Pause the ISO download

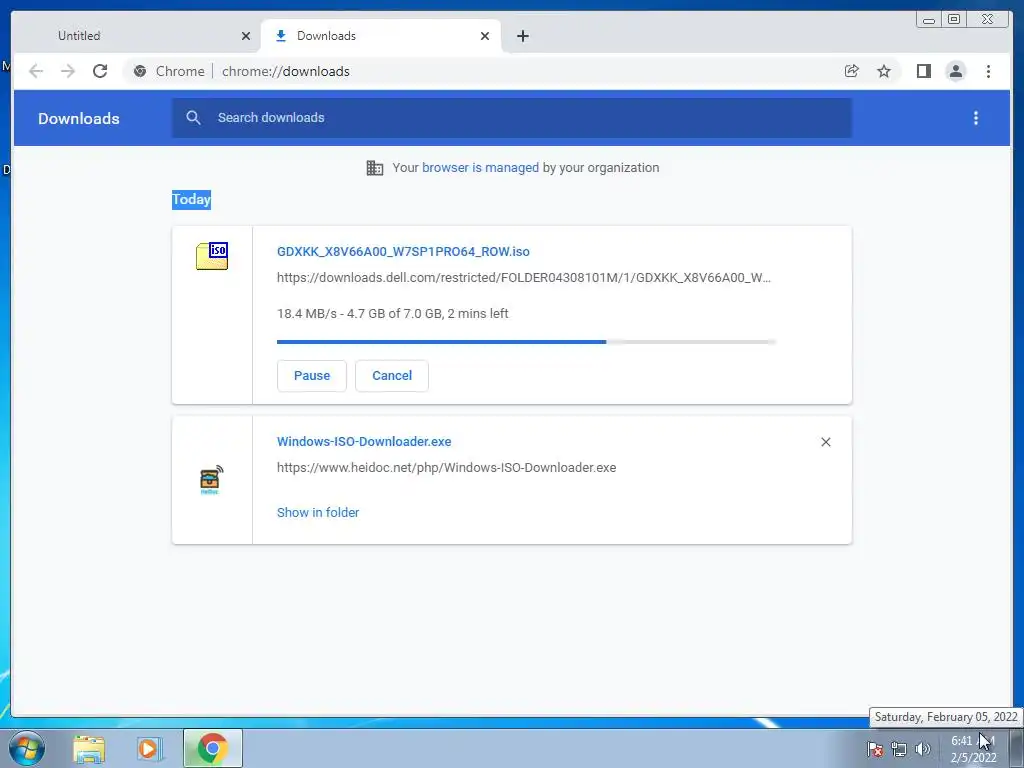[312, 376]
